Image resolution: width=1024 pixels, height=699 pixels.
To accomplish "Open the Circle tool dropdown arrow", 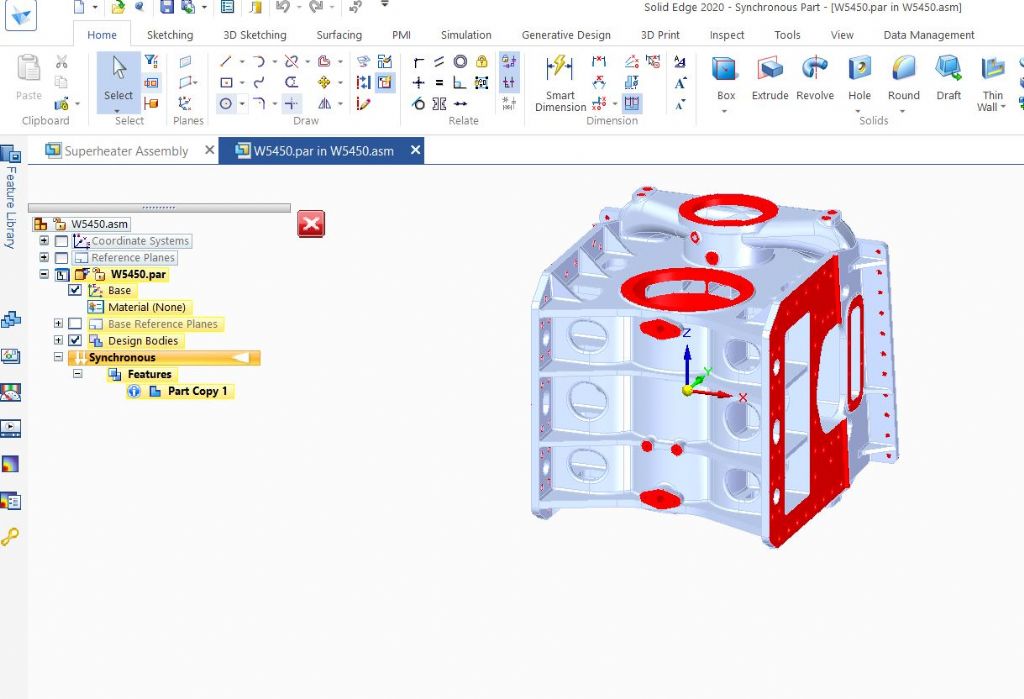I will point(242,103).
